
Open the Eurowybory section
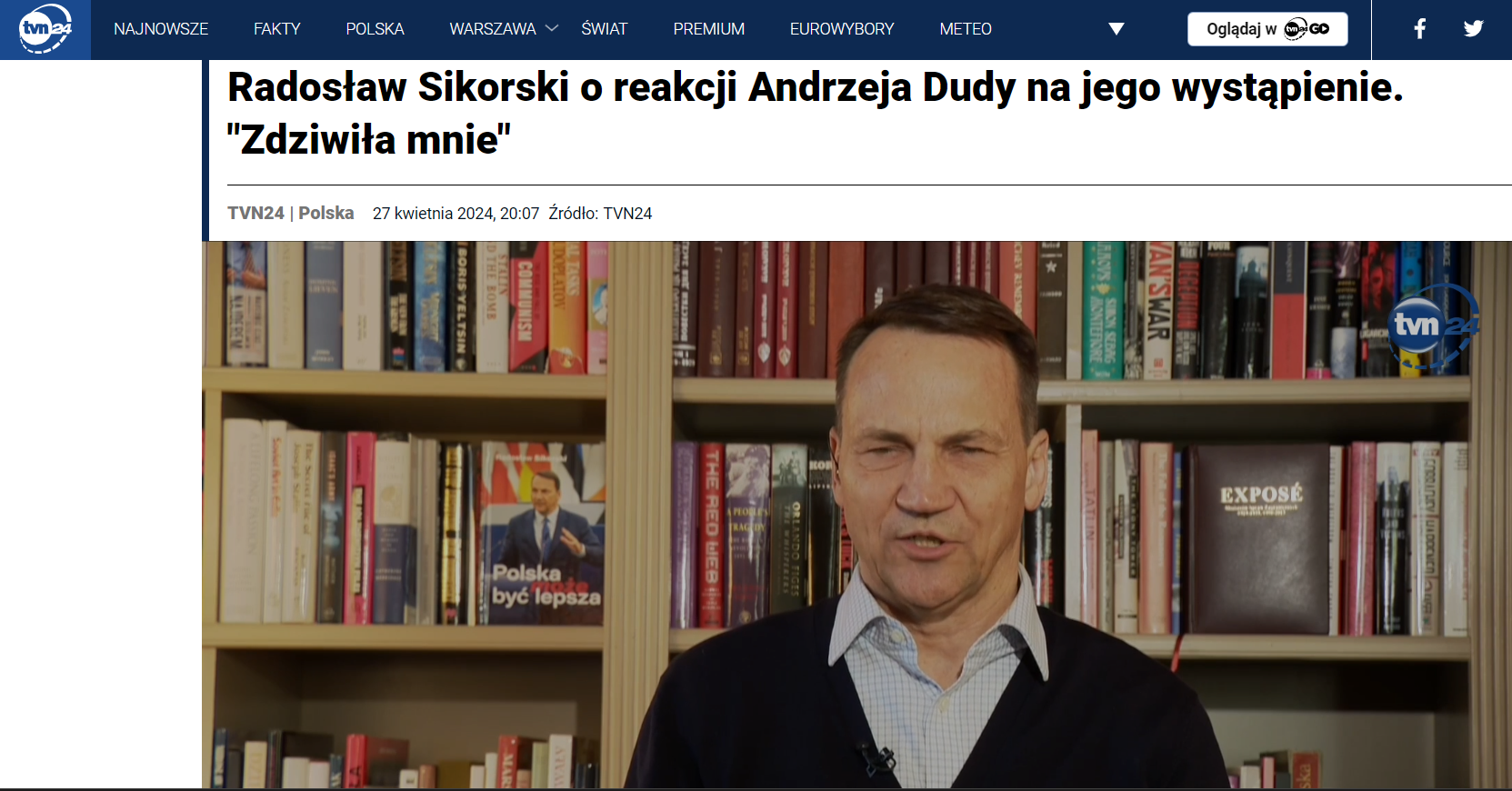coord(842,29)
